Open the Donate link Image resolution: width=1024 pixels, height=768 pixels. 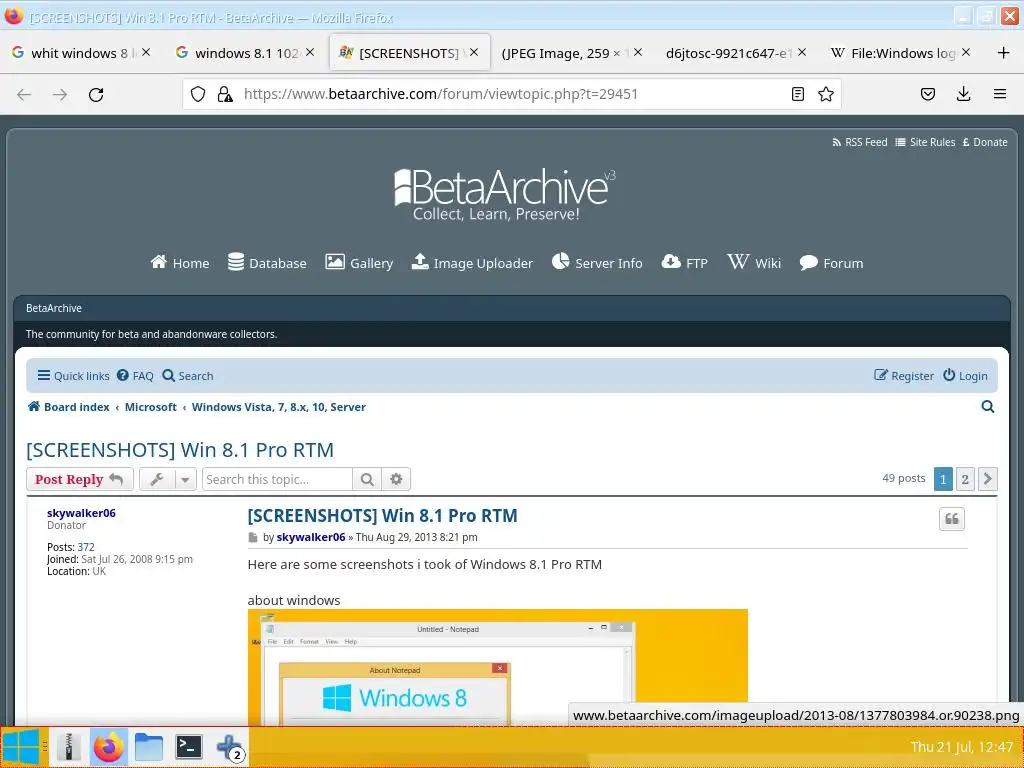(985, 142)
